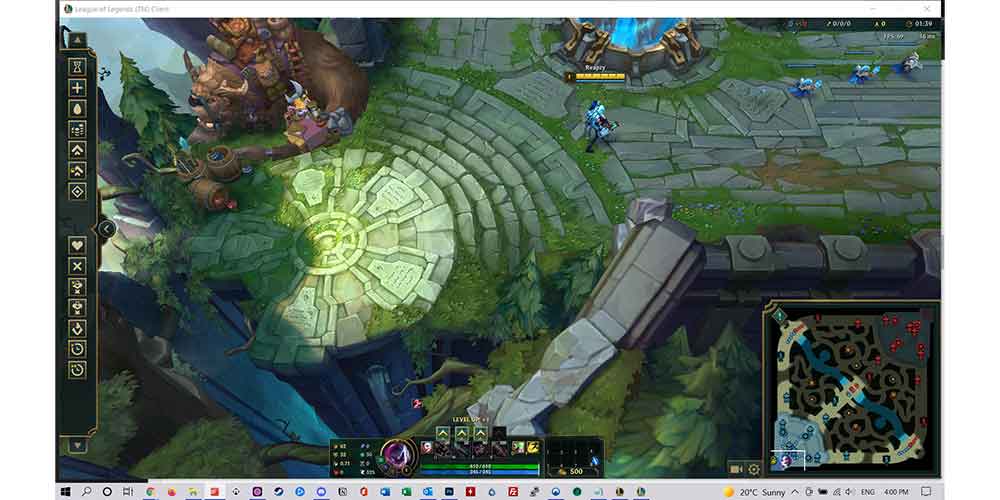1000x500 pixels.
Task: Open Task View on taskbar
Action: pyautogui.click(x=128, y=492)
